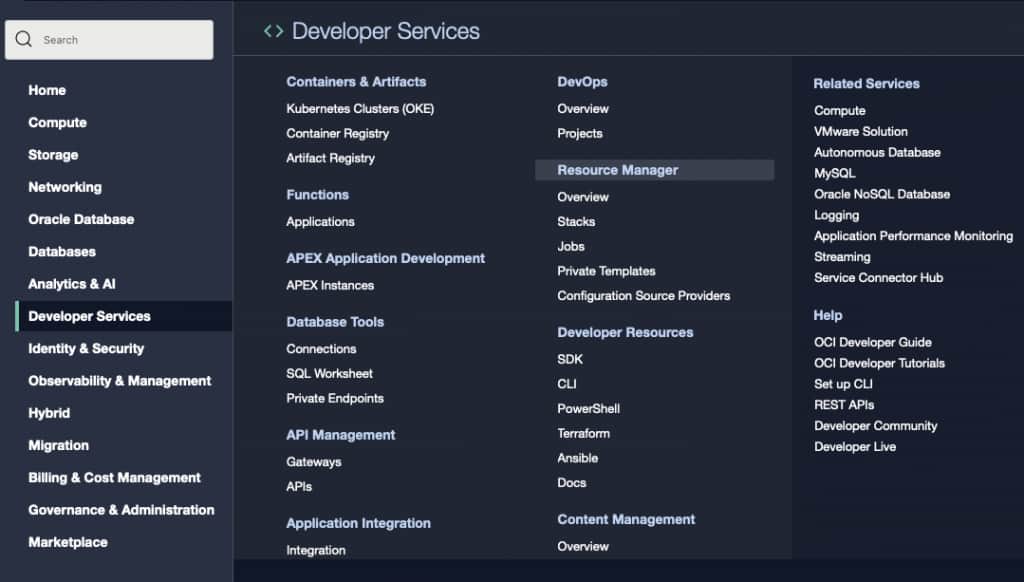The image size is (1024, 582).
Task: Open Governance & Administration in the sidebar
Action: point(121,509)
